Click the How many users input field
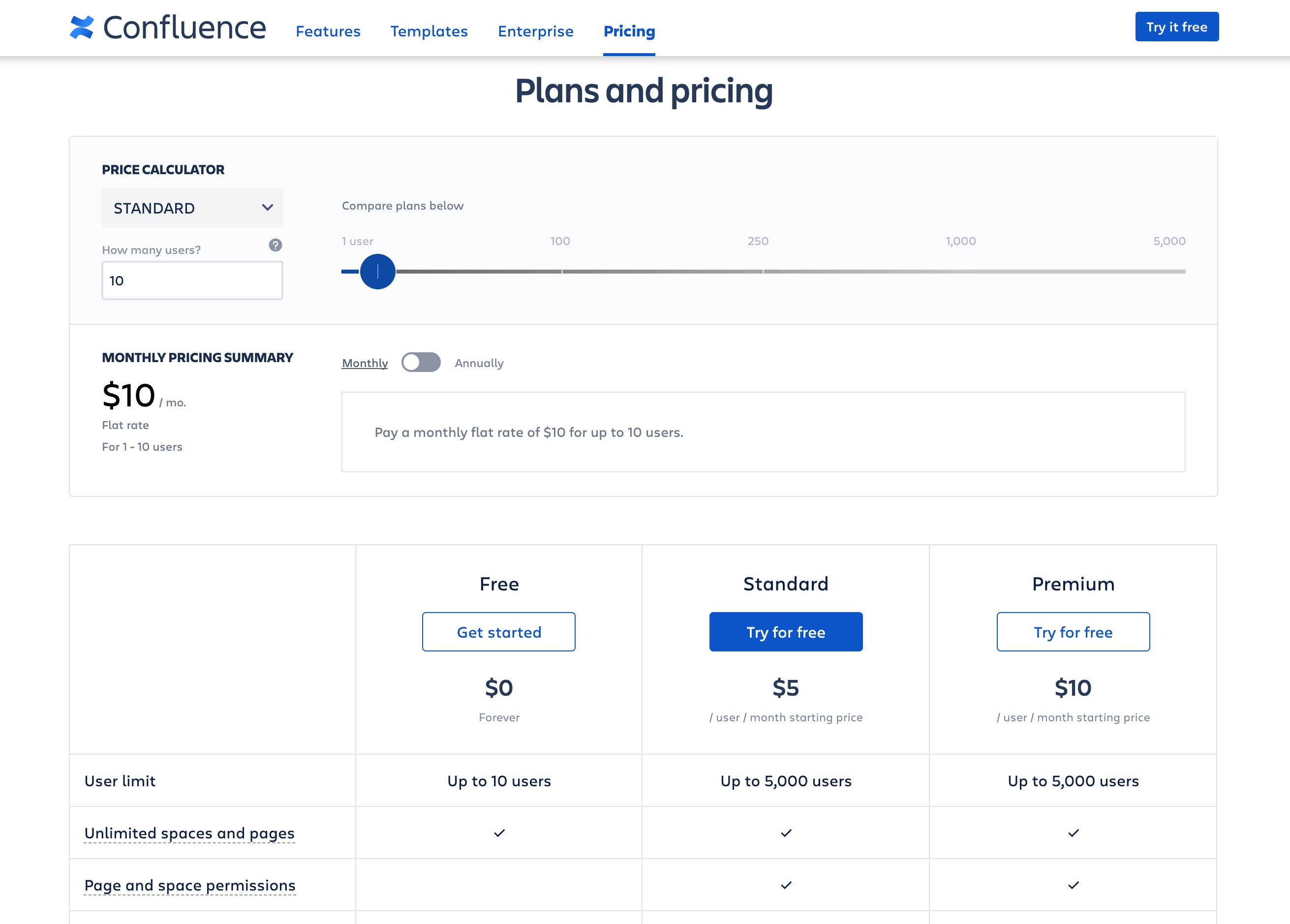 (192, 280)
